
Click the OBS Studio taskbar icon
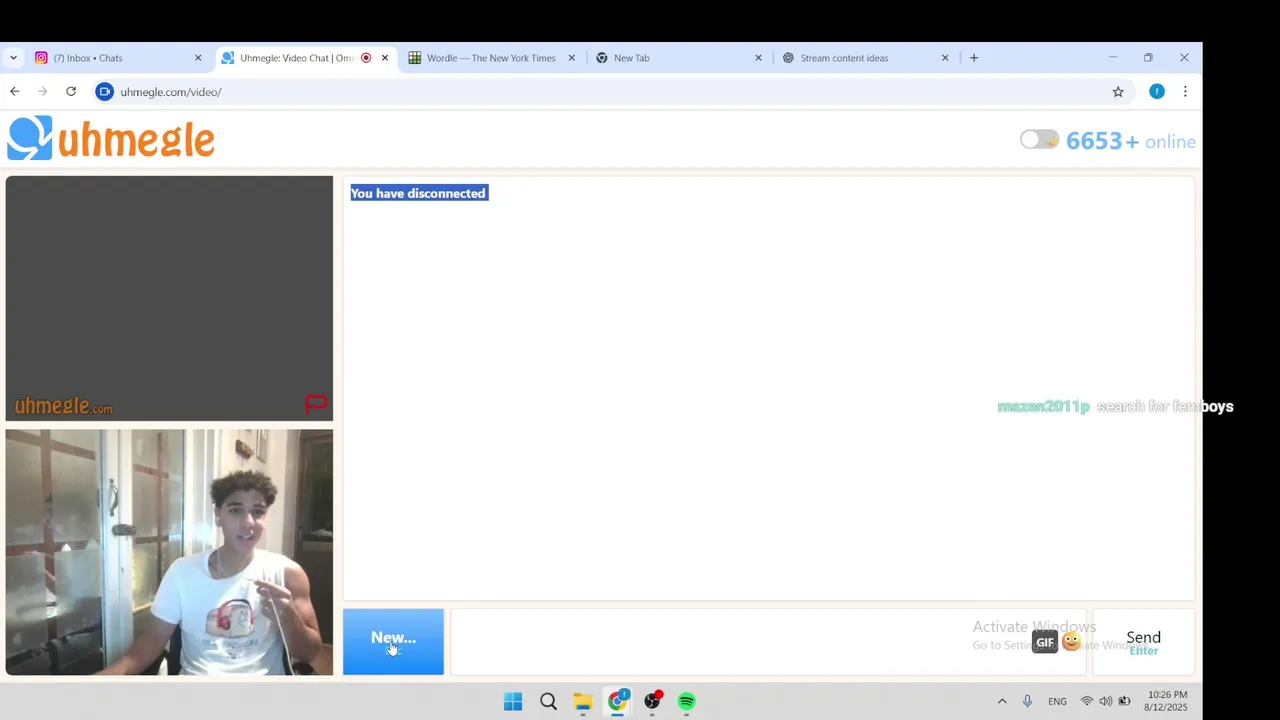tap(652, 702)
